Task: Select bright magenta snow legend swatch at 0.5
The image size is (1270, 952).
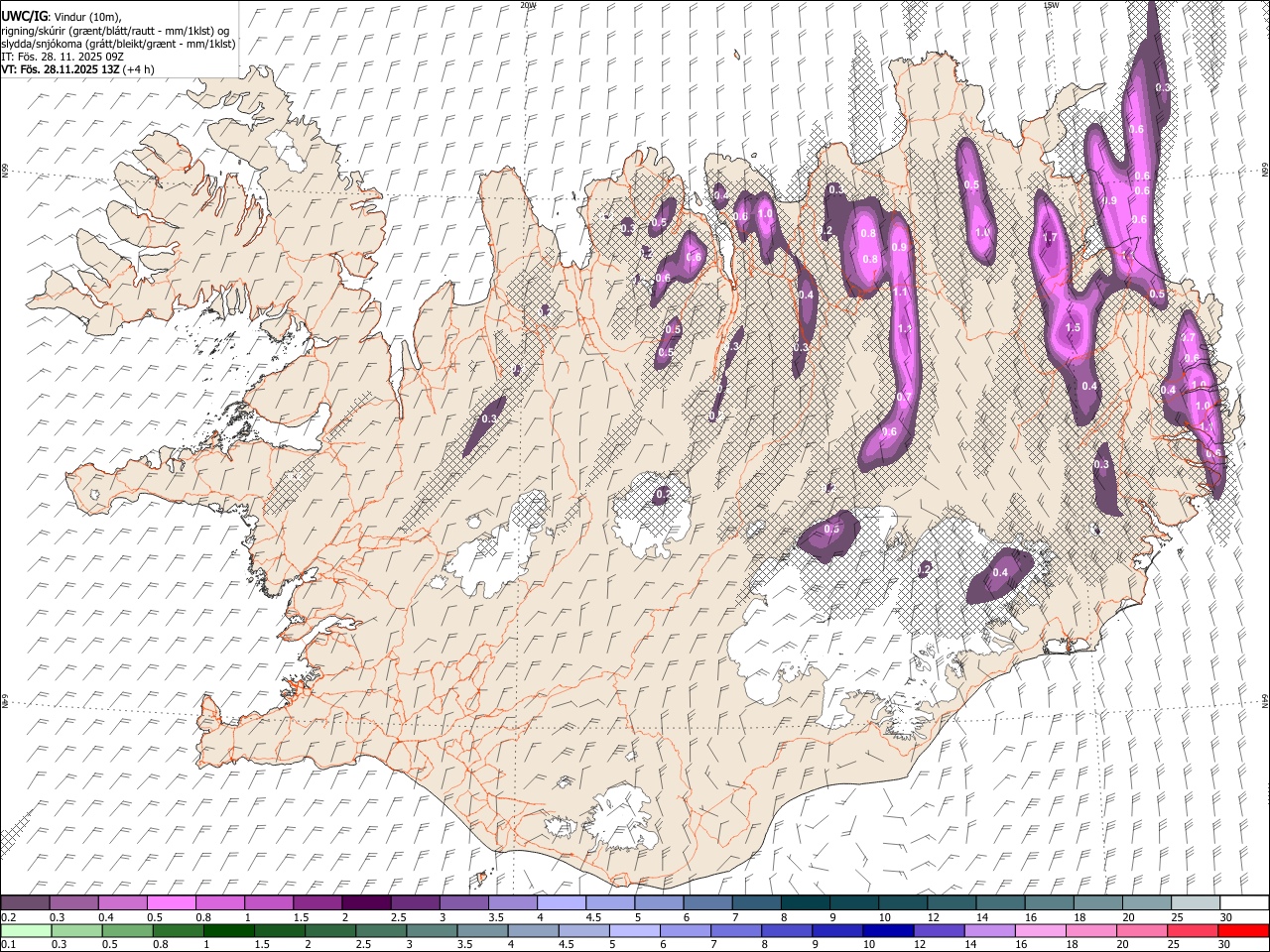Action: (x=171, y=902)
